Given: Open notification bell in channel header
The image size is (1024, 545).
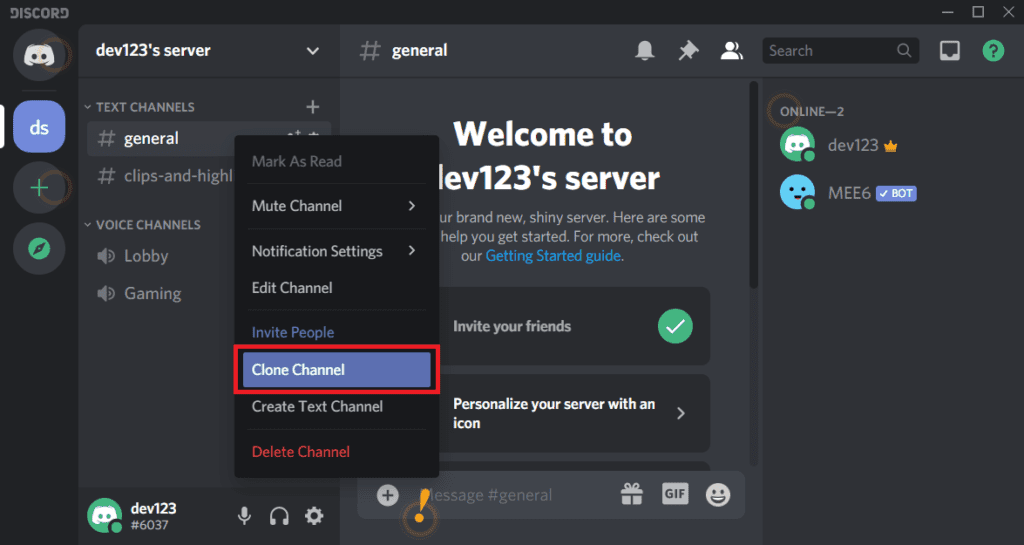Looking at the screenshot, I should coord(645,51).
